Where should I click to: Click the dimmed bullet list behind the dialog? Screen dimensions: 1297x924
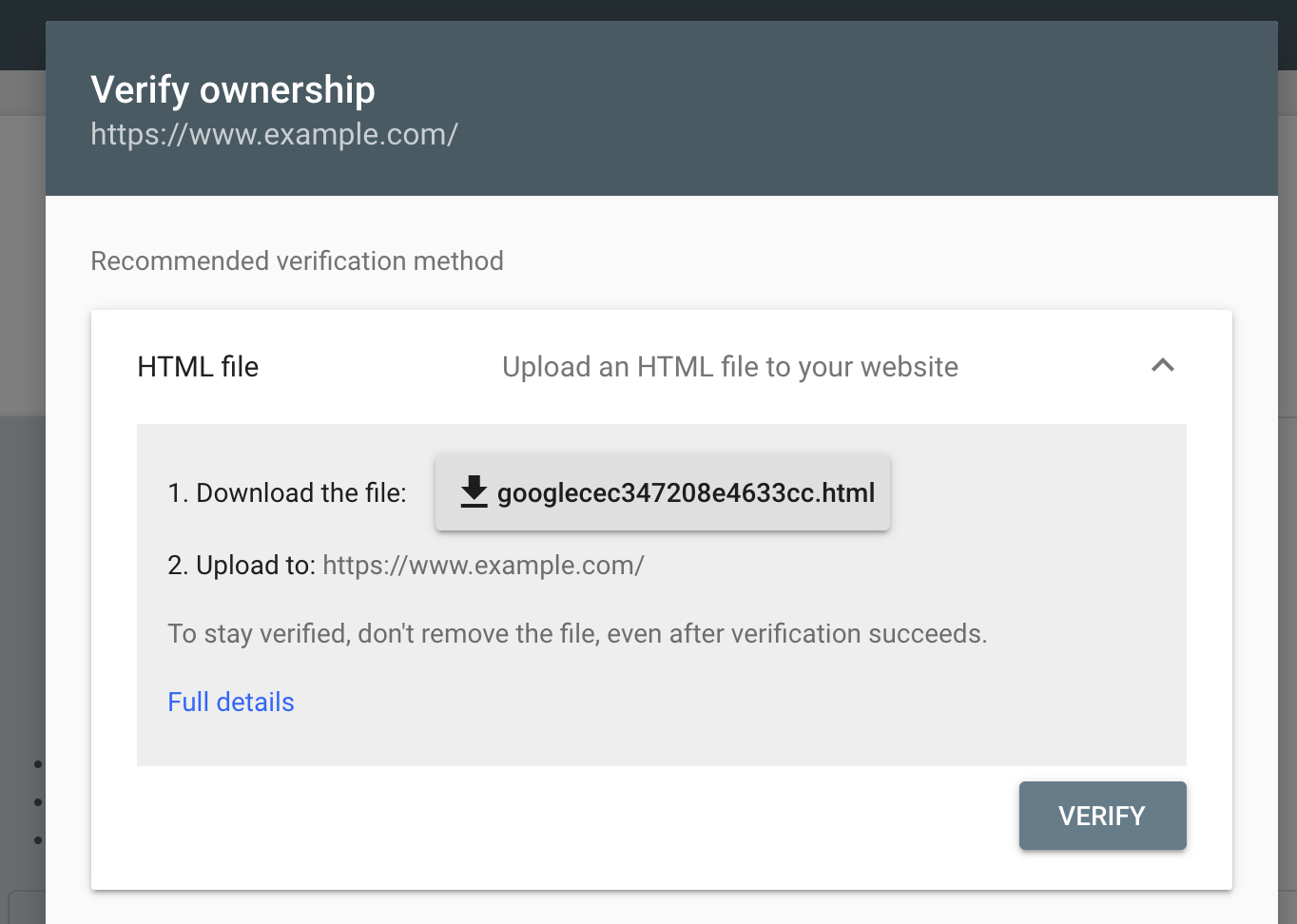pos(38,801)
